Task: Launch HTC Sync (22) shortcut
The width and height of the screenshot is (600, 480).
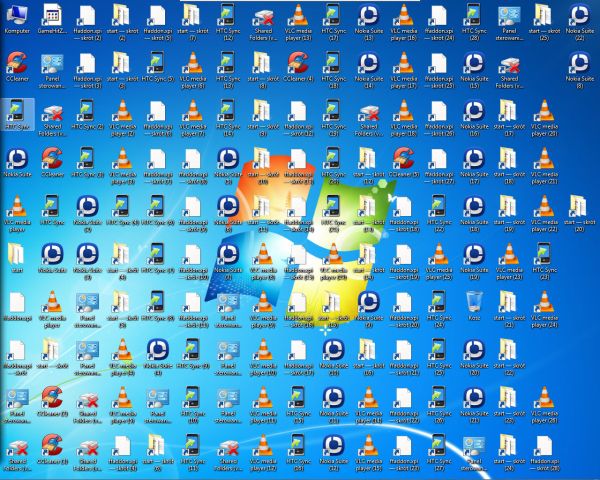Action: 440,214
